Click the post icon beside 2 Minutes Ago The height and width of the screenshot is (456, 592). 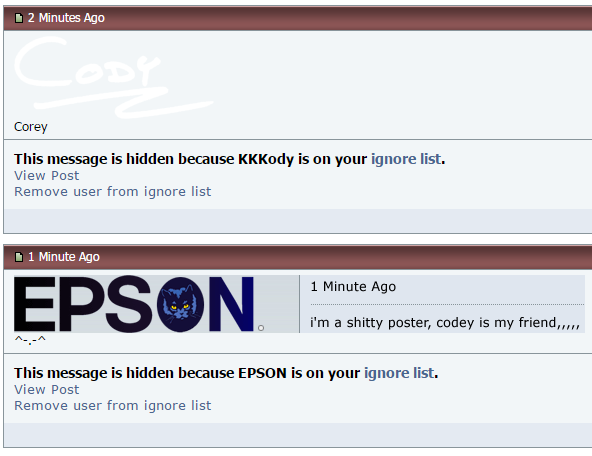18,18
